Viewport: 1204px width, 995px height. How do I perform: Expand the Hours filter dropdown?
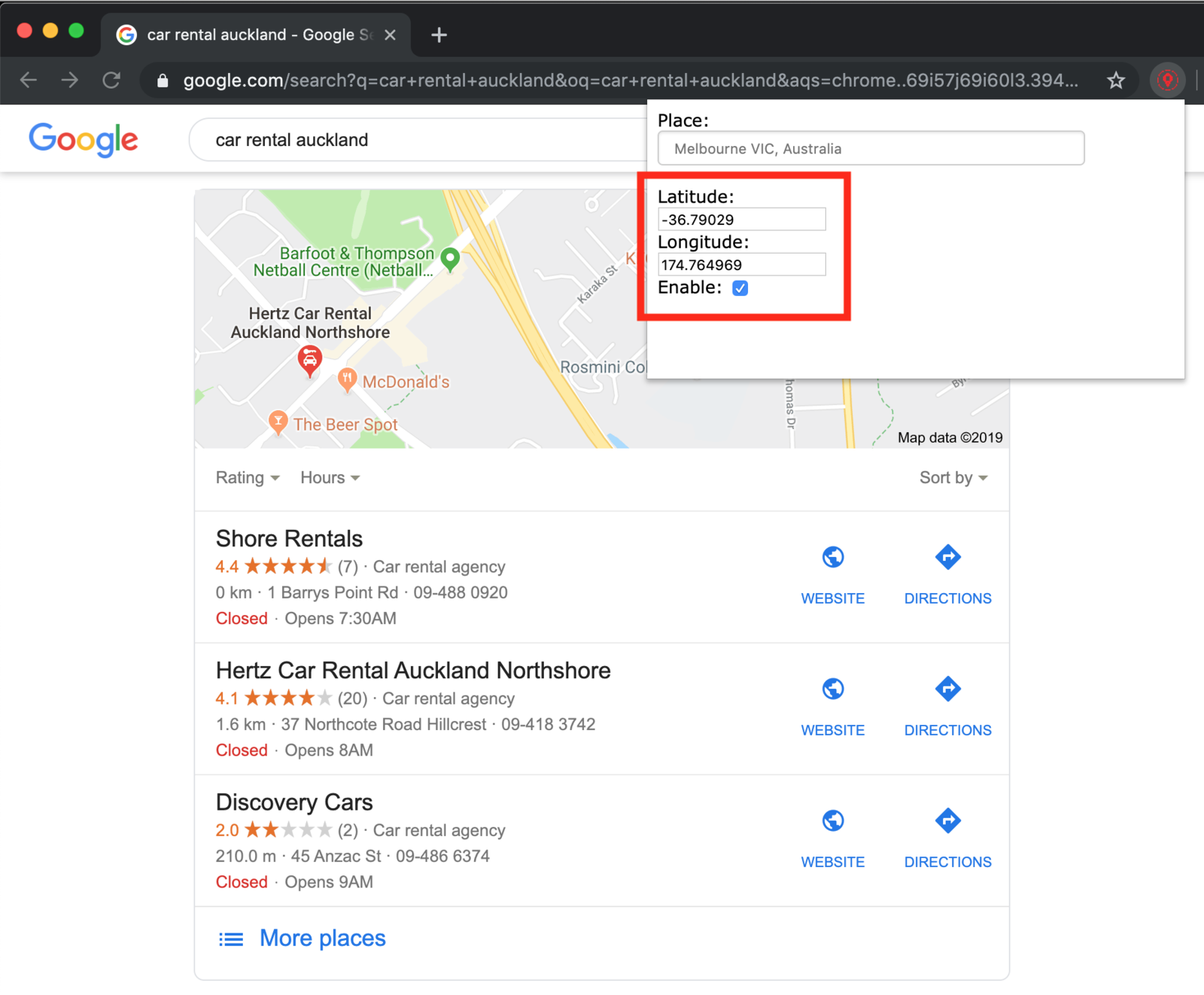click(x=330, y=478)
